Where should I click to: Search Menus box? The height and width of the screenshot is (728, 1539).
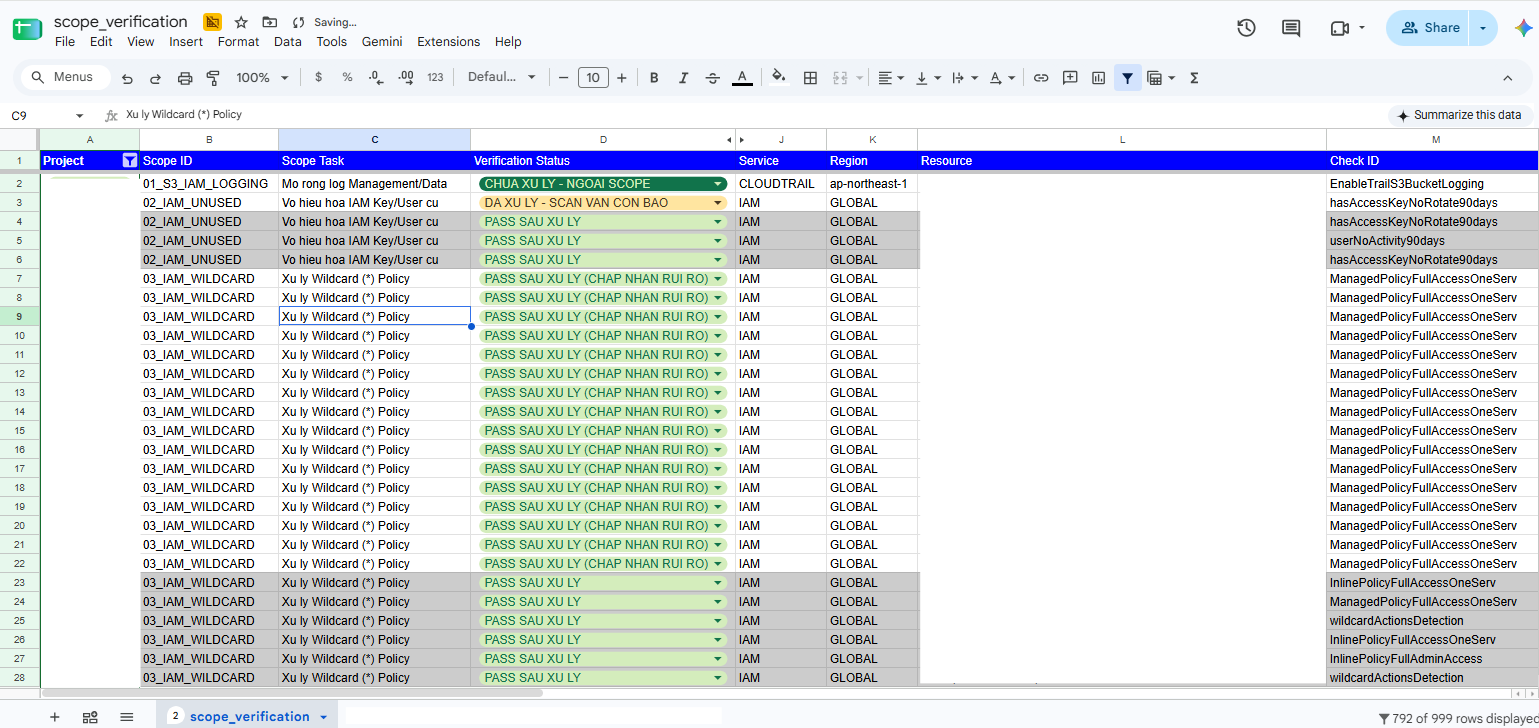[65, 77]
